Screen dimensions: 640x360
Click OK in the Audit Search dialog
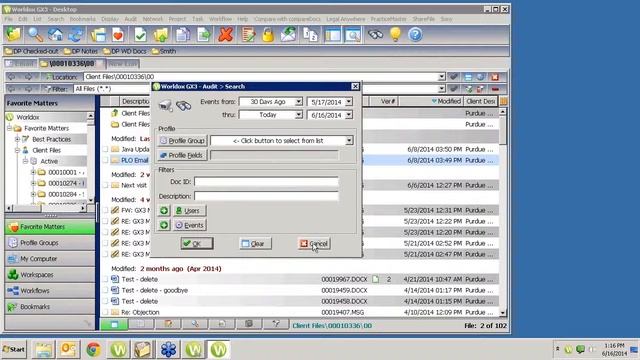pos(197,244)
